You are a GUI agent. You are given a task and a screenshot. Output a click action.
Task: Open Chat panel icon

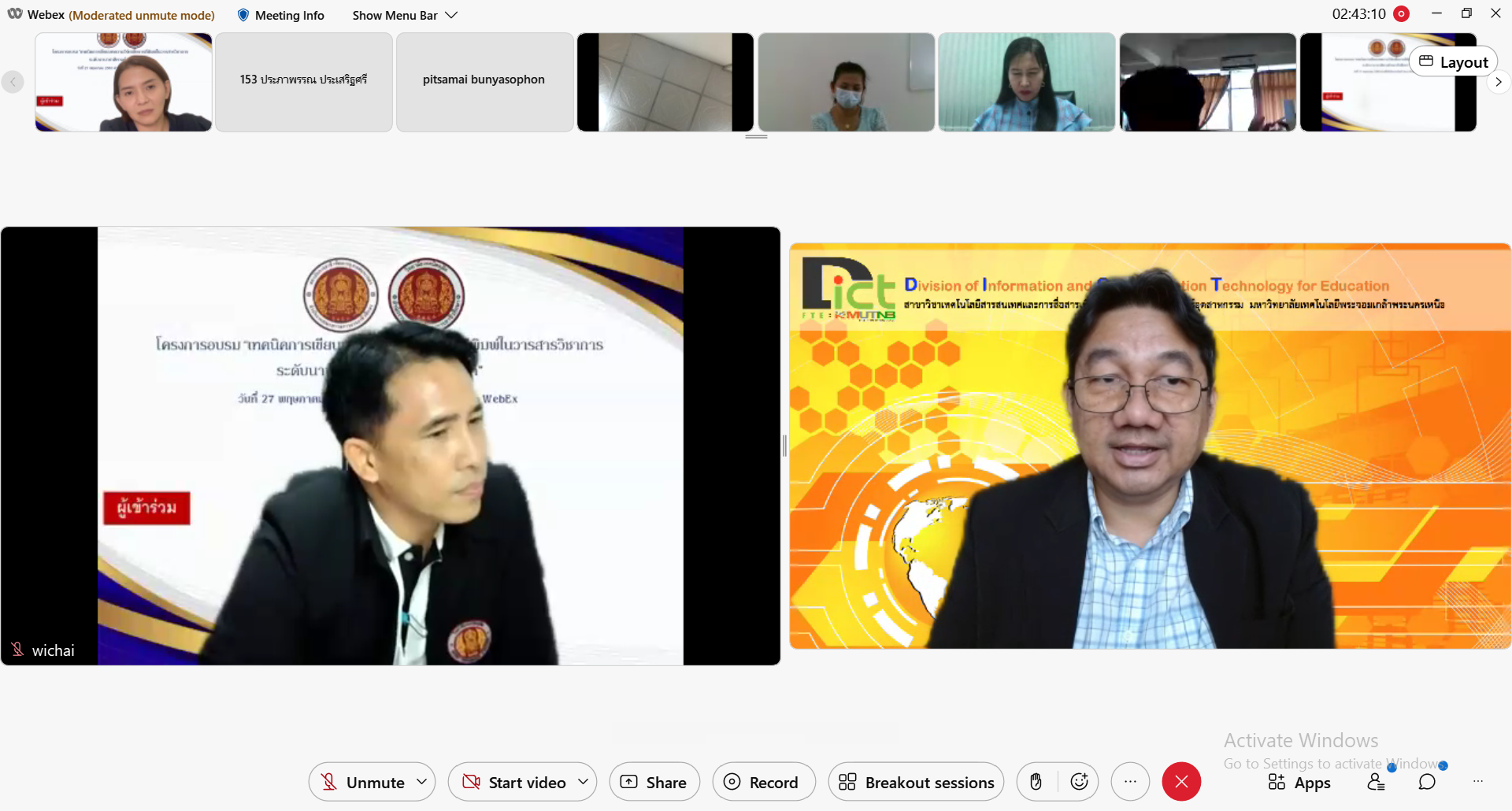tap(1427, 782)
